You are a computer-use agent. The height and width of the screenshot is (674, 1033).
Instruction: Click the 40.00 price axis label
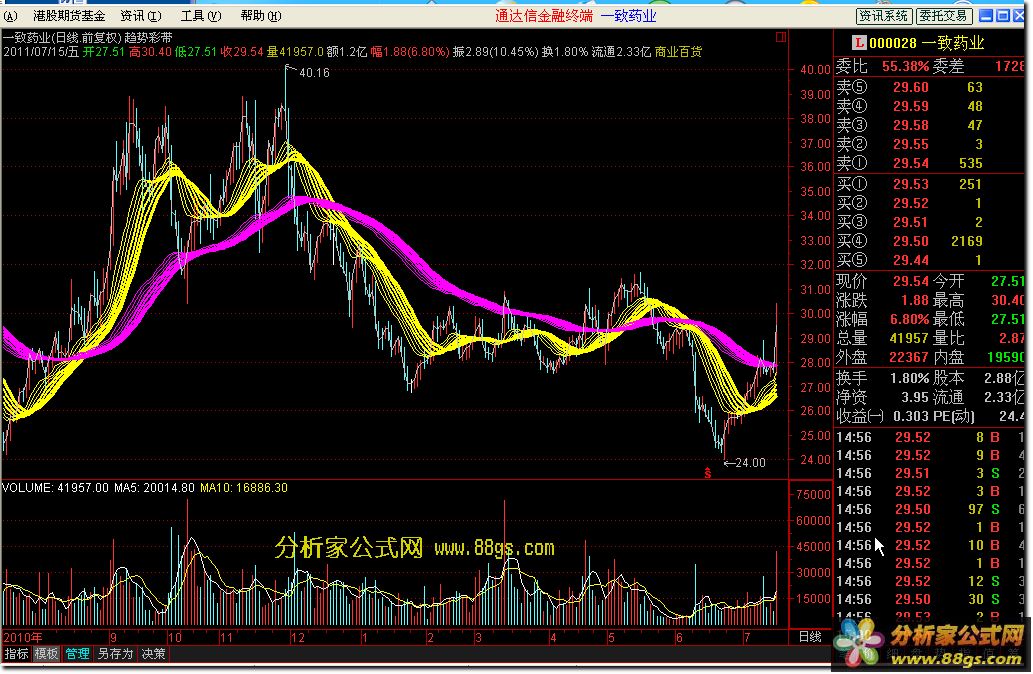pos(815,70)
